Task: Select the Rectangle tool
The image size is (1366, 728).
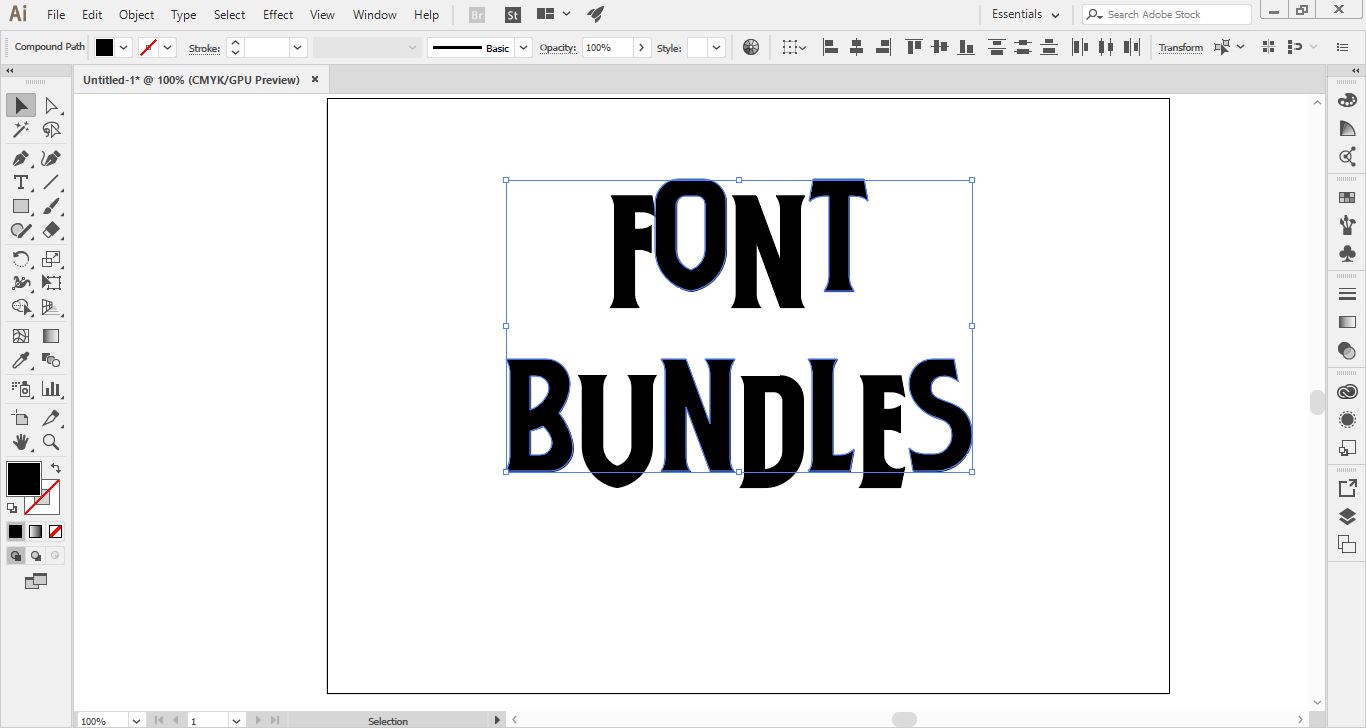Action: [x=21, y=206]
